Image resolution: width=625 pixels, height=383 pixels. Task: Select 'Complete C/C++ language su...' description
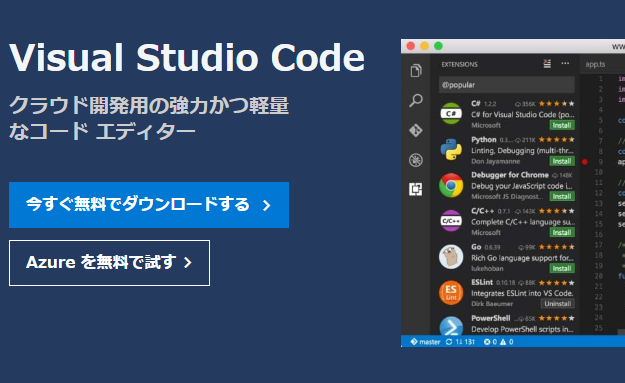[523, 222]
